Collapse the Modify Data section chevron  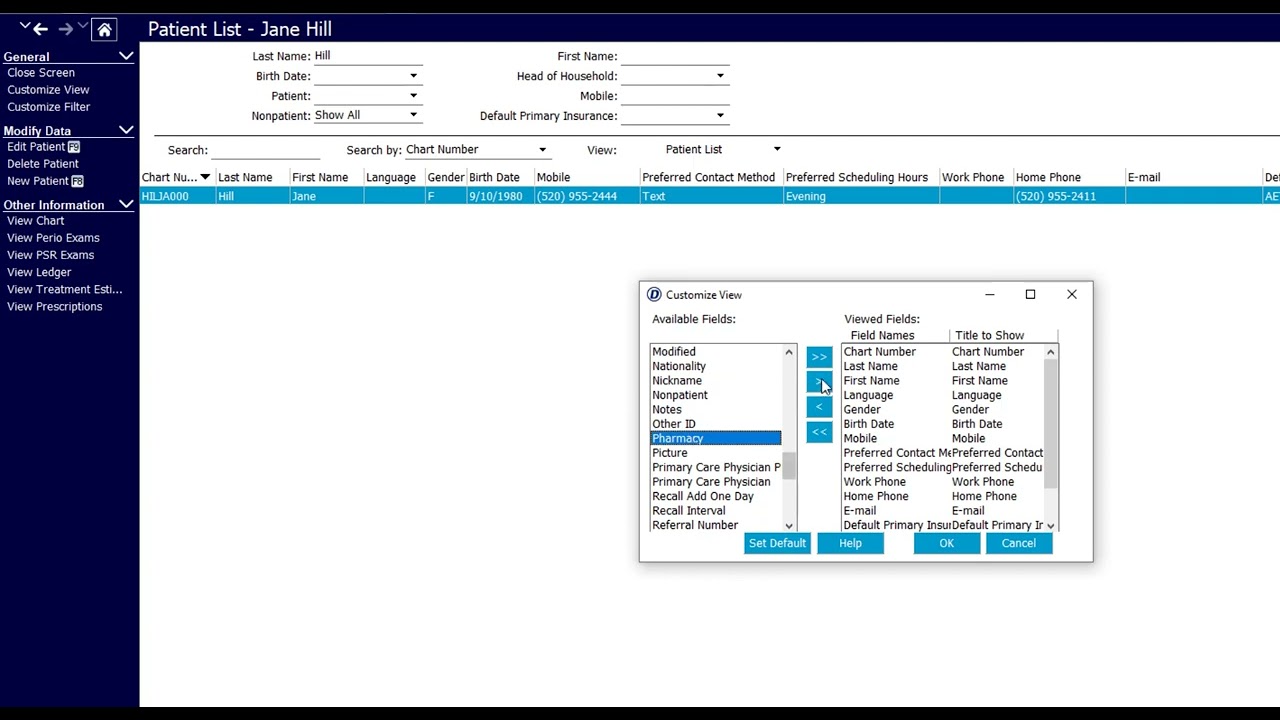126,131
